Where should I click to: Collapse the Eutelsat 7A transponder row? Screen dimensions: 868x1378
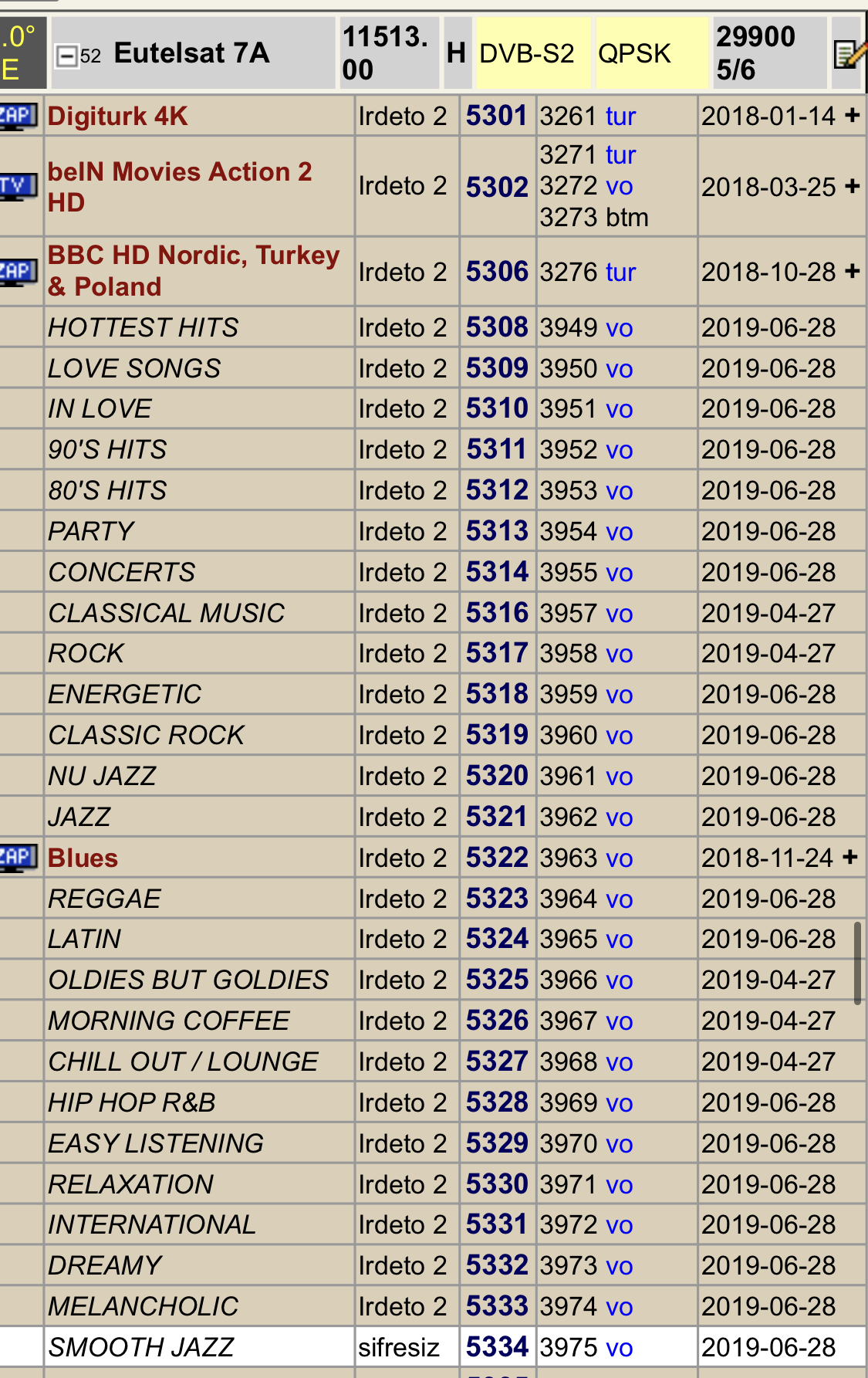click(67, 56)
